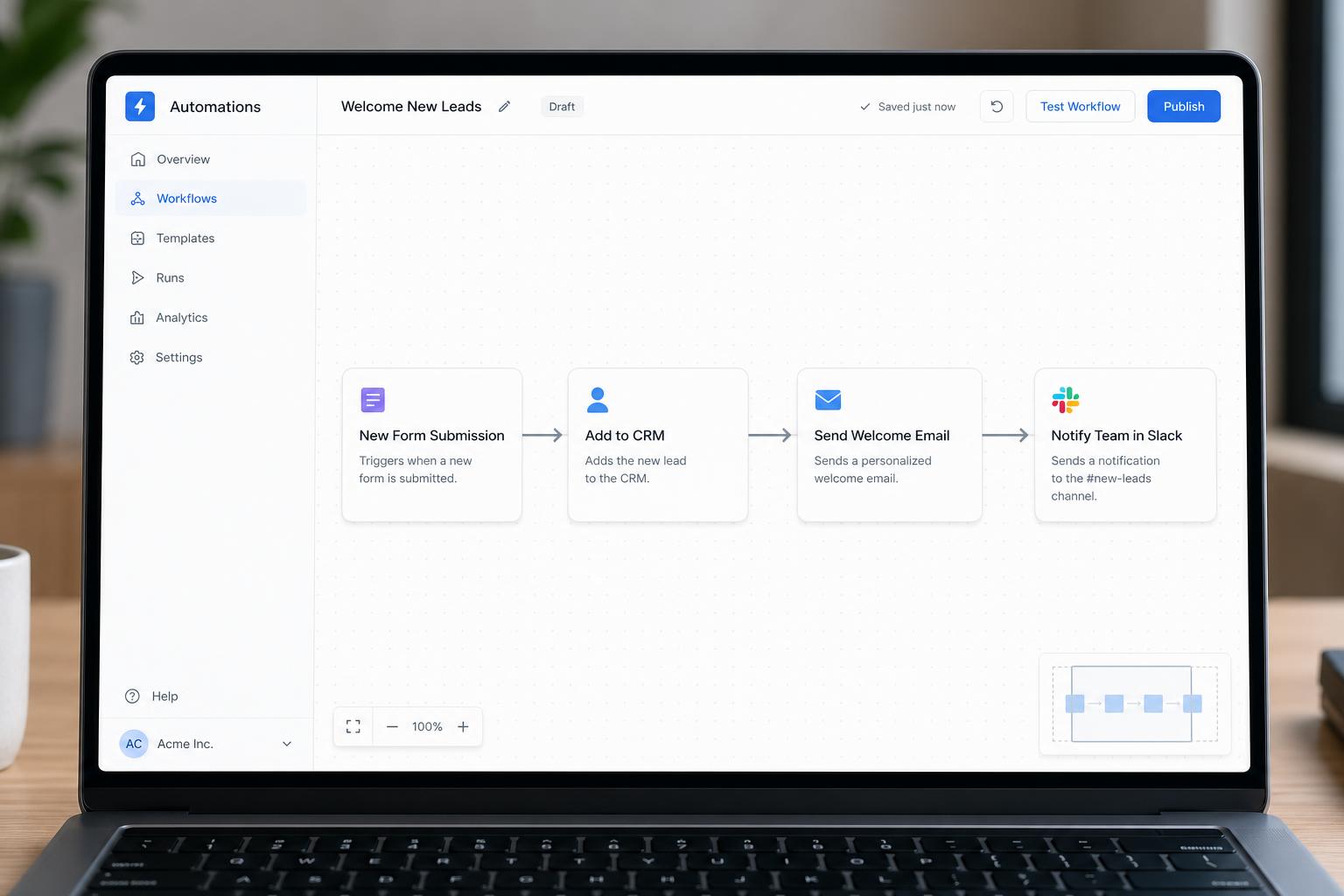Click the pencil icon to rename workflow
Image resolution: width=1344 pixels, height=896 pixels.
504,107
